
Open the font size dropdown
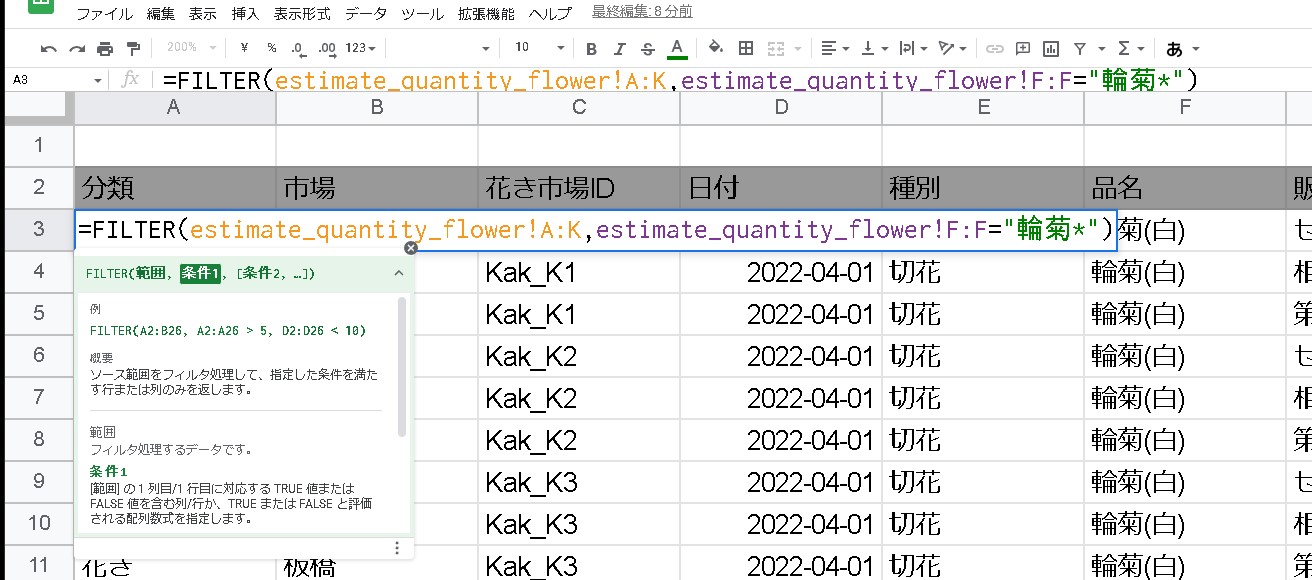(x=537, y=47)
